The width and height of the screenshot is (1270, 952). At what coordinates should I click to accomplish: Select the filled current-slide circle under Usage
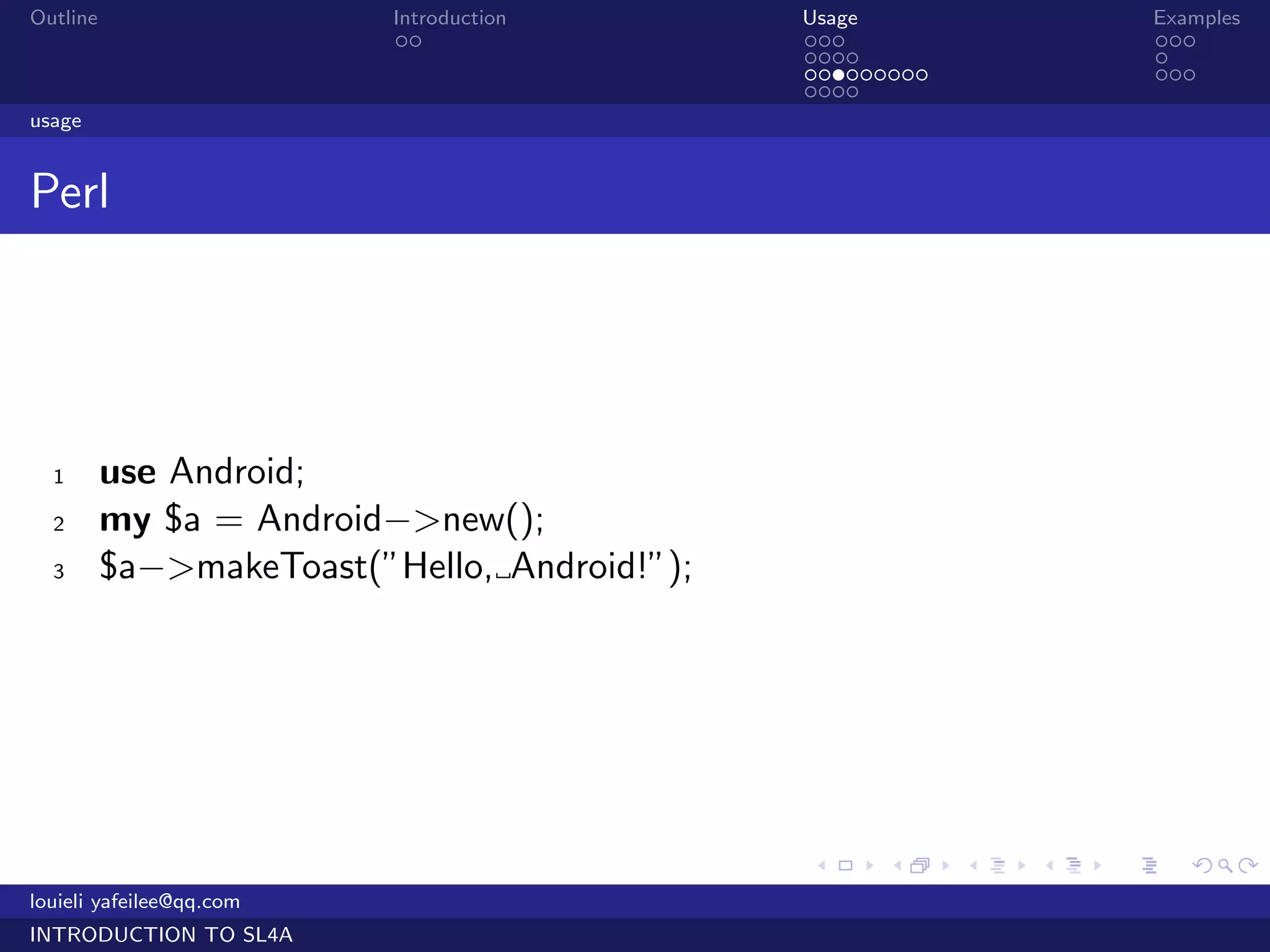pyautogui.click(x=838, y=75)
